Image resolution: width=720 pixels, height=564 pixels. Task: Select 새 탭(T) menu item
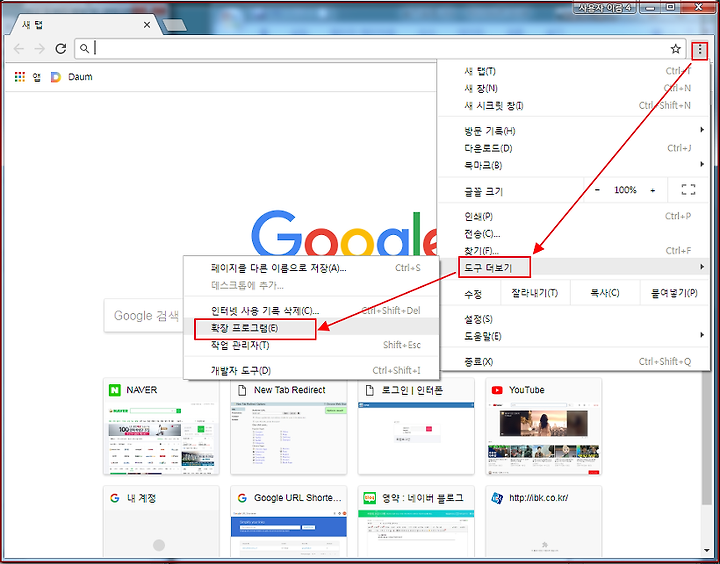[574, 71]
